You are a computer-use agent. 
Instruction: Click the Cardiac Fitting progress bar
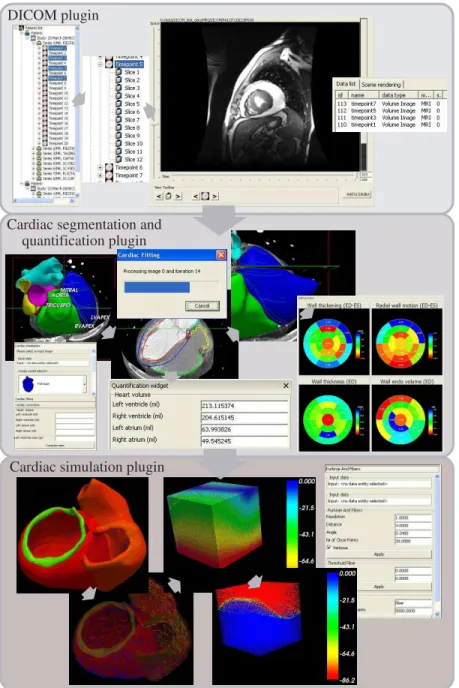171,287
